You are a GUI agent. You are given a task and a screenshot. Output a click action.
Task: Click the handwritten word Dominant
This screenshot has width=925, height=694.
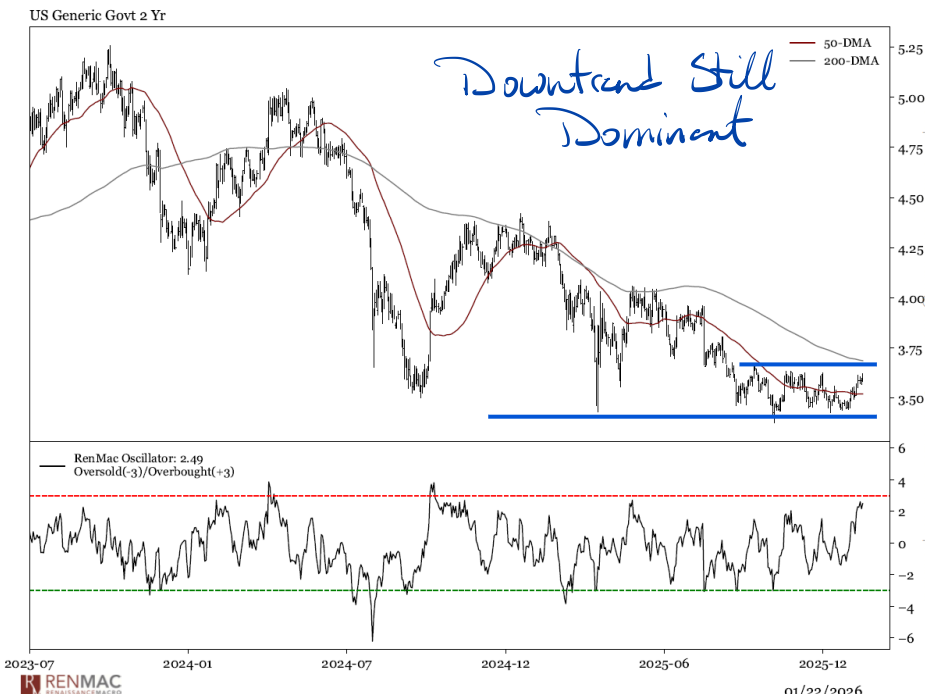click(x=655, y=131)
